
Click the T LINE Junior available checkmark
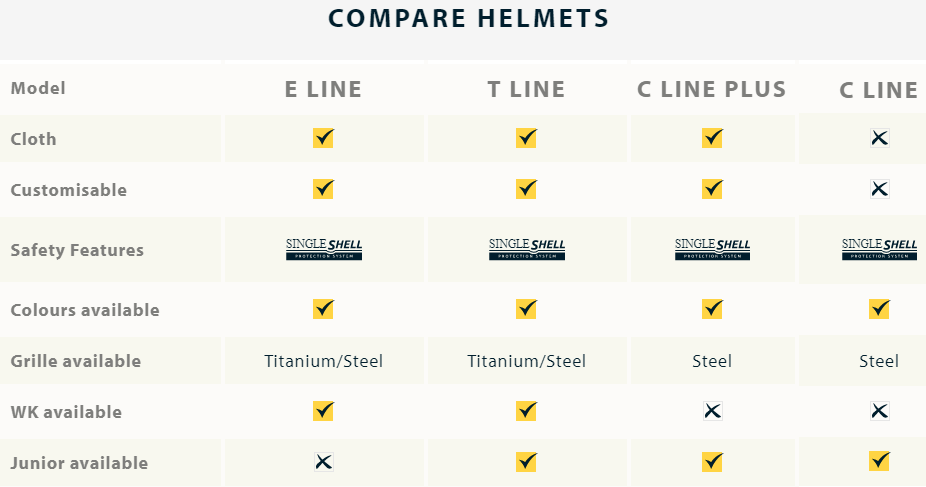[527, 461]
